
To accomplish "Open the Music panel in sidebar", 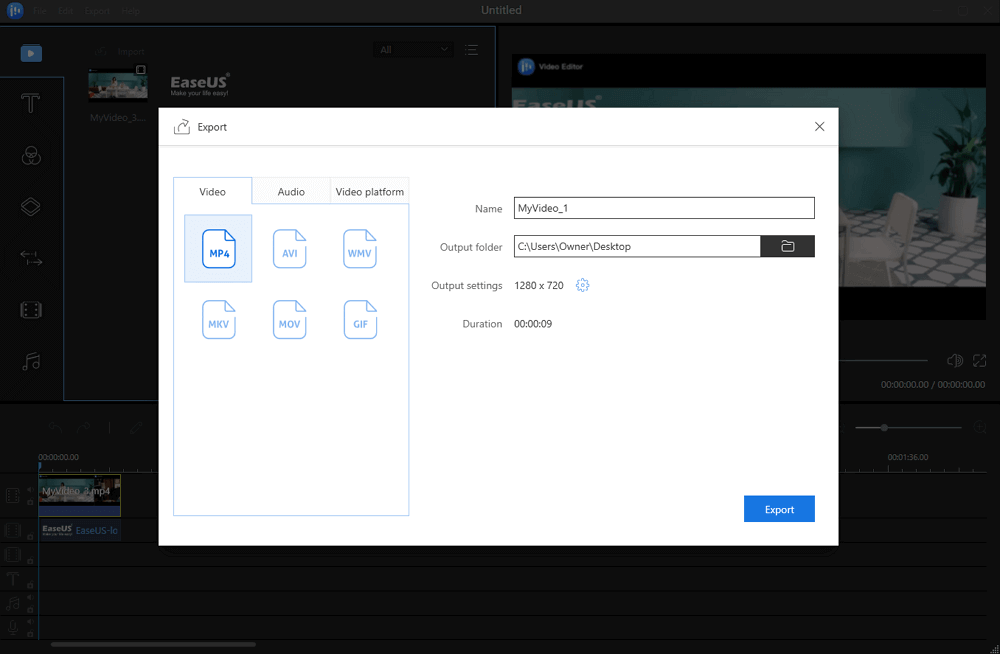I will tap(31, 361).
